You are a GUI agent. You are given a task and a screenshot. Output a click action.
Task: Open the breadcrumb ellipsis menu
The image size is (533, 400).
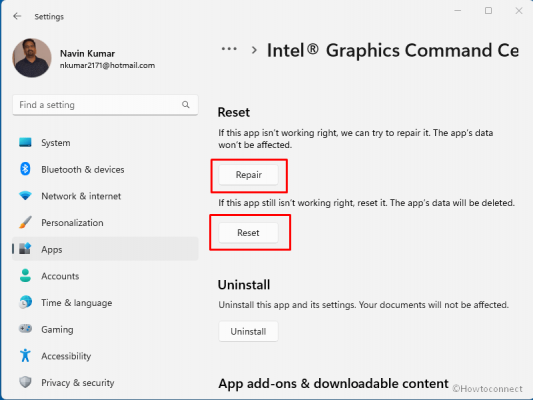tap(229, 49)
